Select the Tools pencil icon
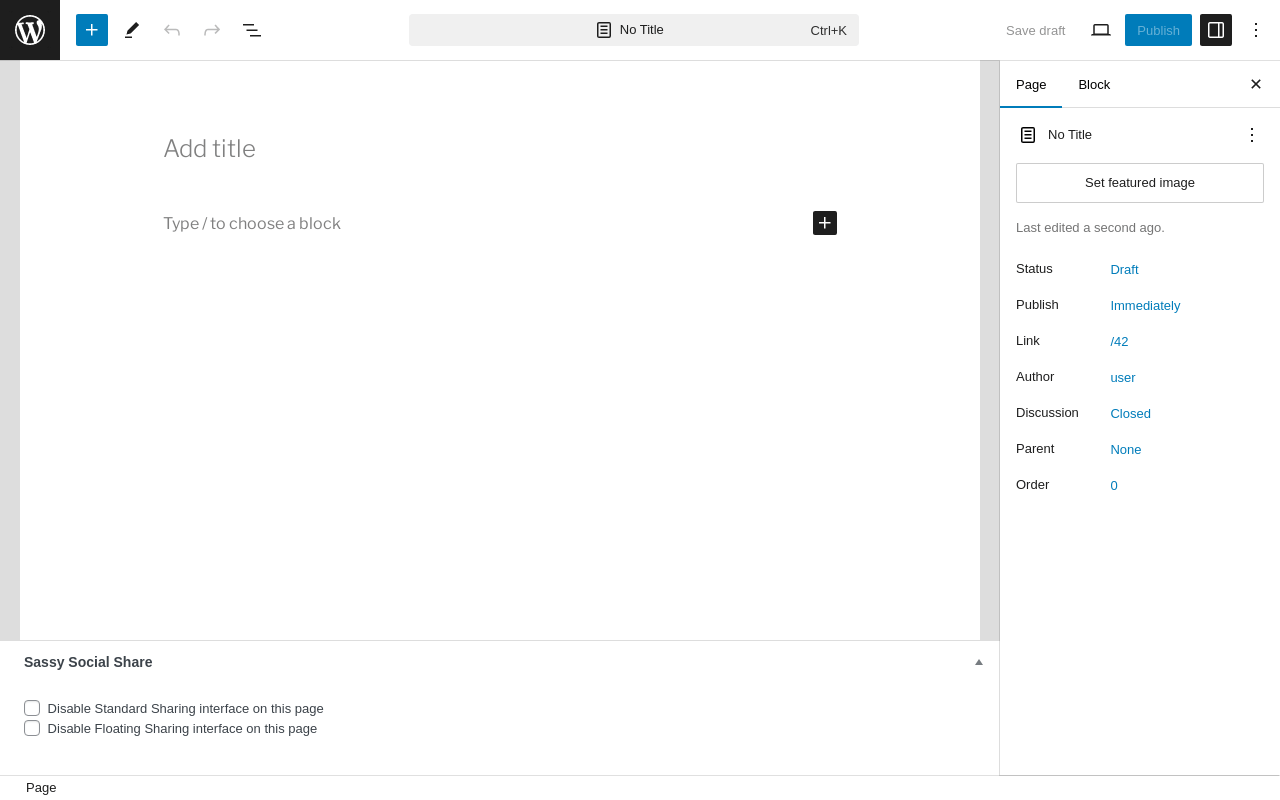The image size is (1280, 800). [132, 30]
